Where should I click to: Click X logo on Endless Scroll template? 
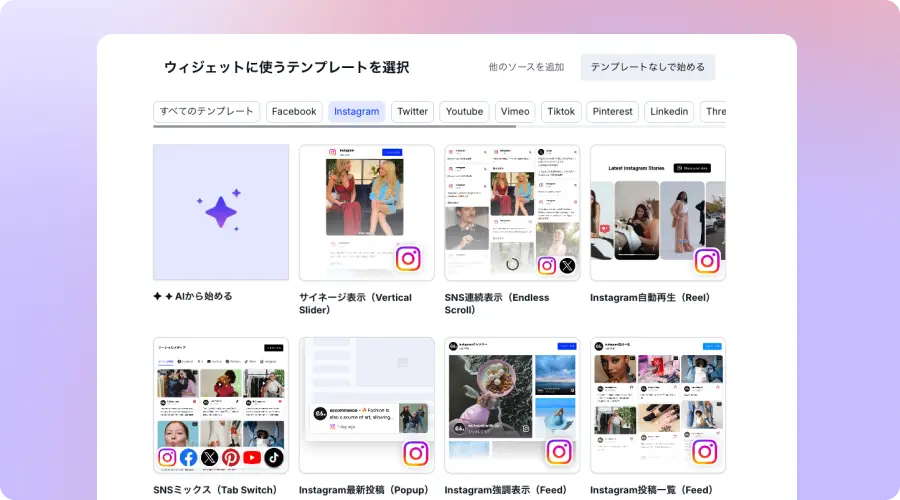(x=567, y=266)
